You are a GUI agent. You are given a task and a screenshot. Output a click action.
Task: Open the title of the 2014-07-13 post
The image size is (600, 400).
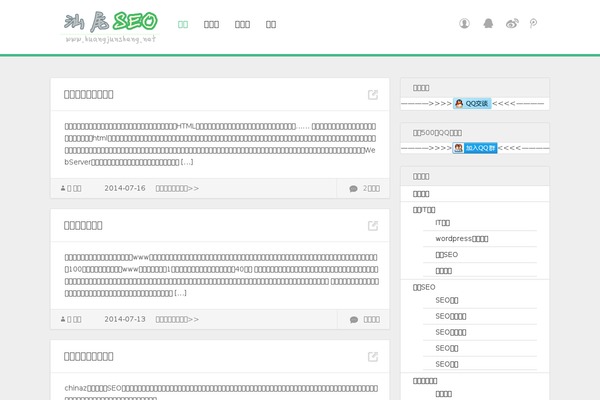pyautogui.click(x=83, y=225)
